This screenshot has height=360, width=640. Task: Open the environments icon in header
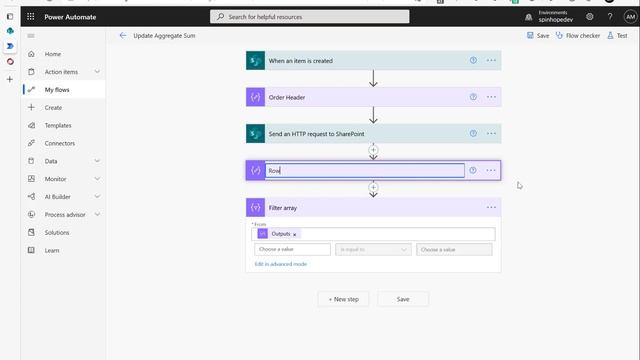(528, 17)
